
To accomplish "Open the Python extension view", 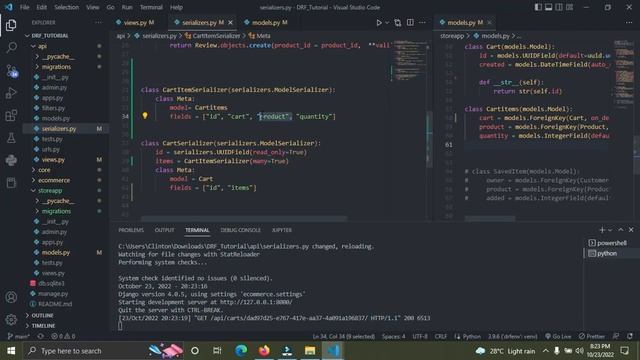I will (11, 160).
